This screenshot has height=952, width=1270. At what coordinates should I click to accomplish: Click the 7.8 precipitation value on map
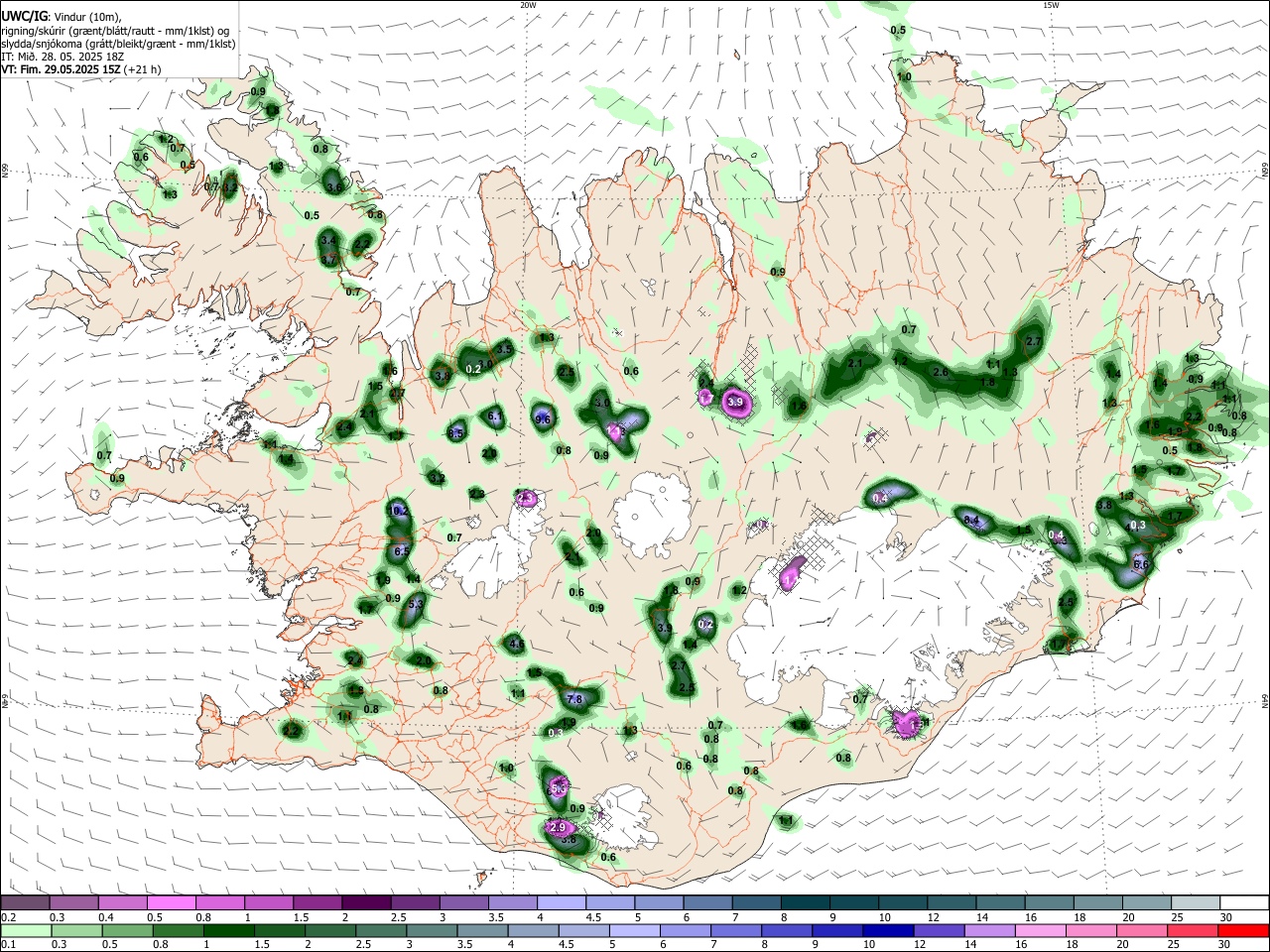(x=573, y=699)
